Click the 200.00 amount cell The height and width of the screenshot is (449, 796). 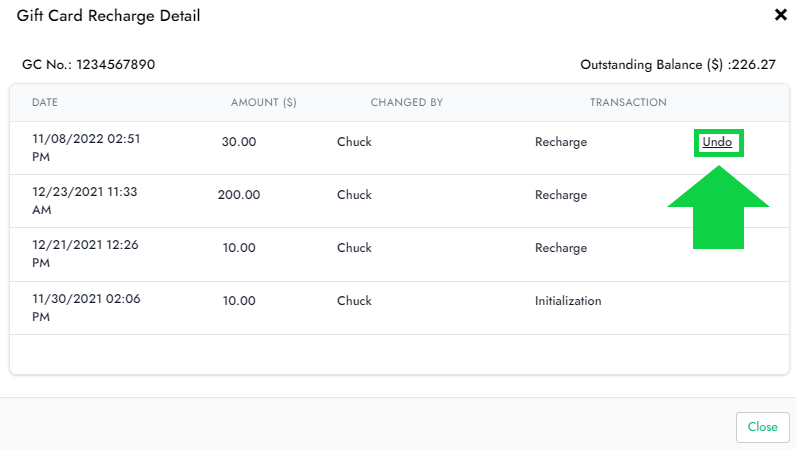click(239, 195)
